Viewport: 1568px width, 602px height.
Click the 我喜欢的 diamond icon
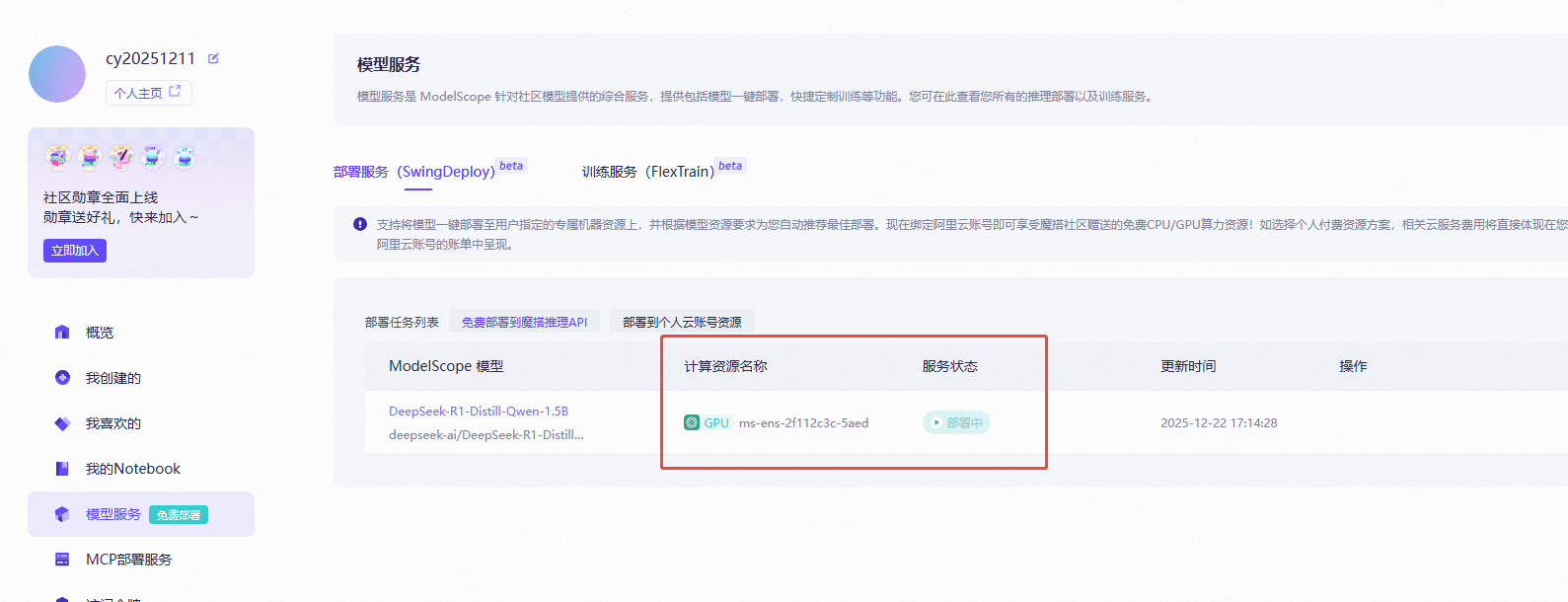point(62,423)
